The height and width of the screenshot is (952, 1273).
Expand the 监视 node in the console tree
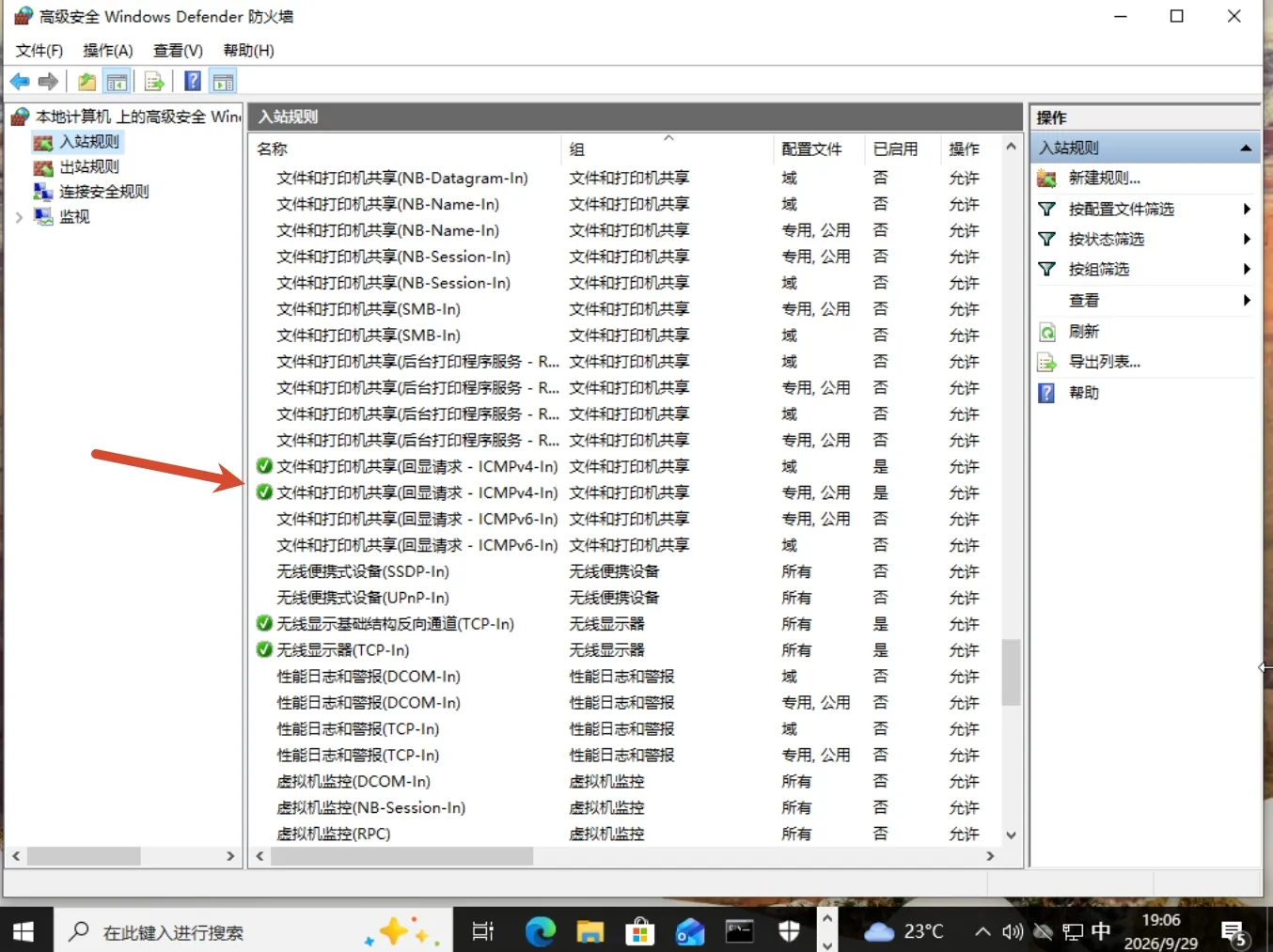pos(19,217)
